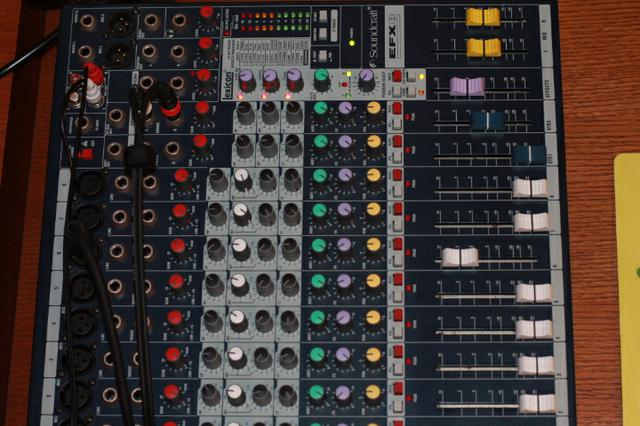Grab the lower yellow master fader

click(484, 47)
